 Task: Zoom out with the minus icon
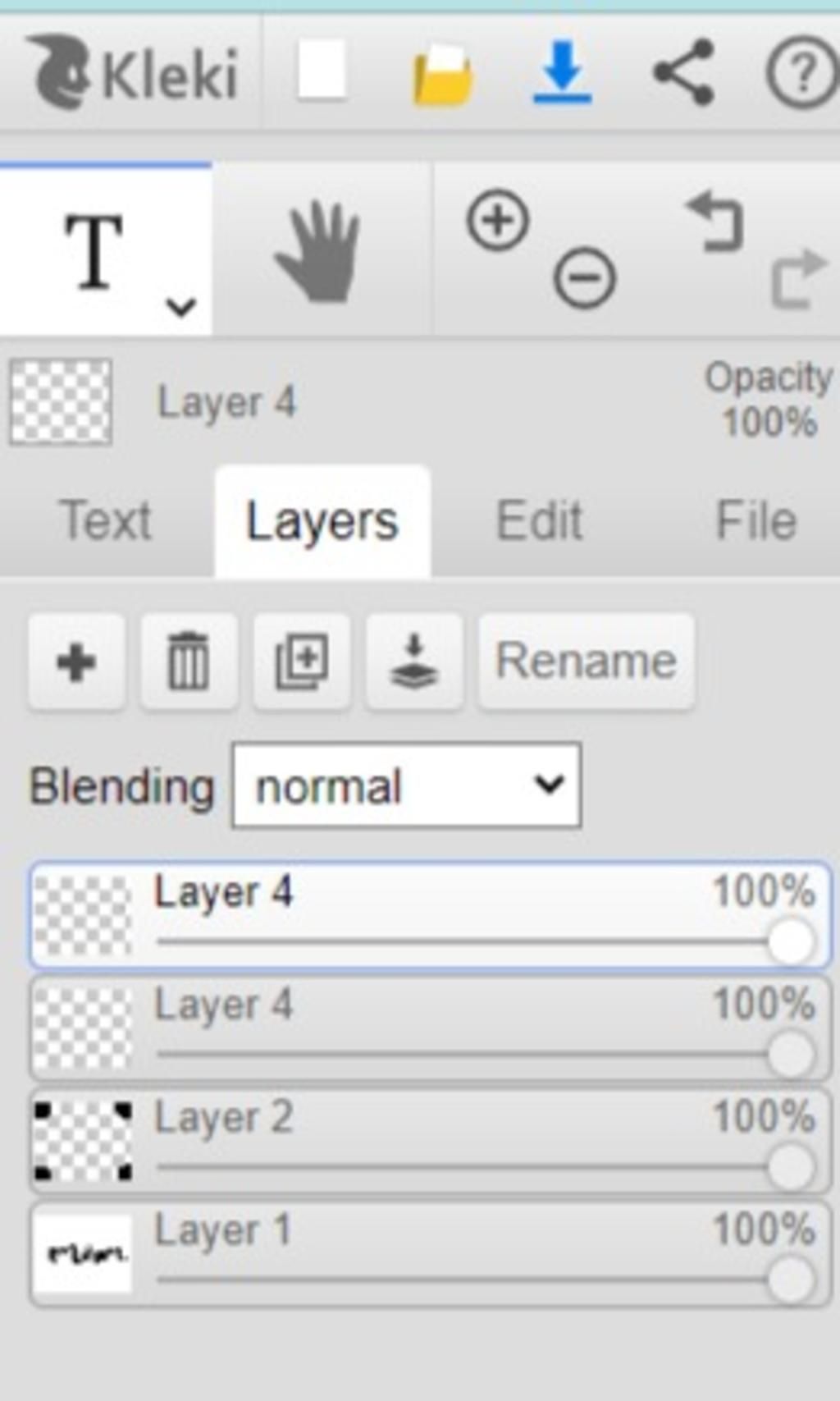click(x=584, y=277)
